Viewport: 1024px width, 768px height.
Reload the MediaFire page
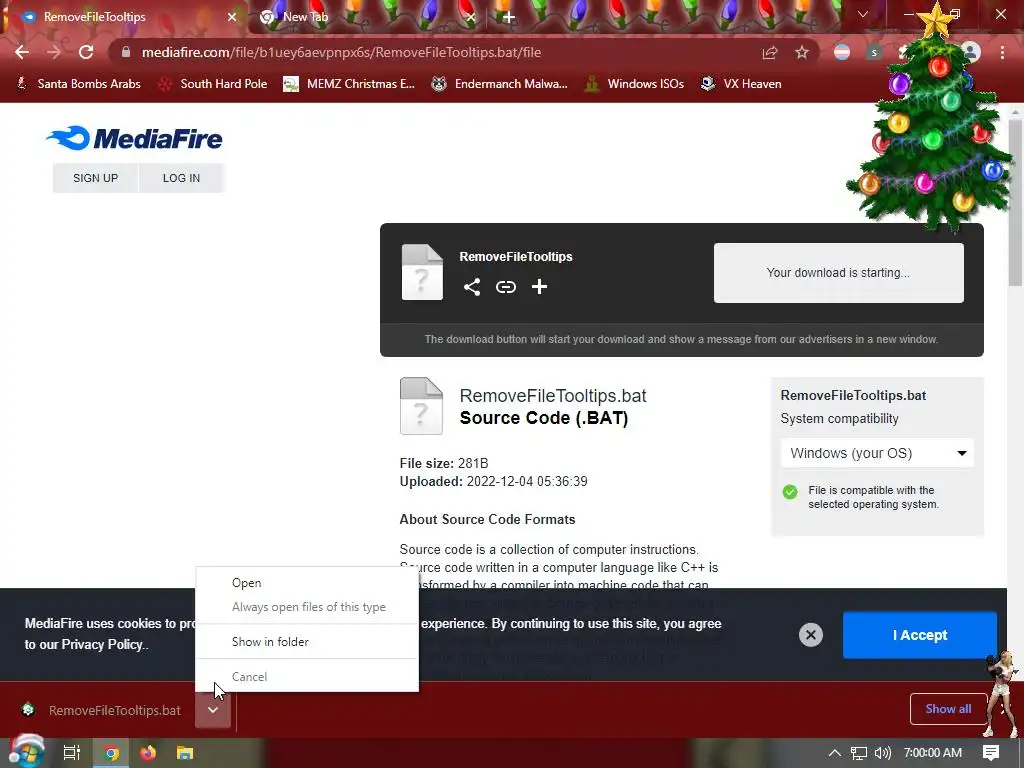pyautogui.click(x=86, y=52)
